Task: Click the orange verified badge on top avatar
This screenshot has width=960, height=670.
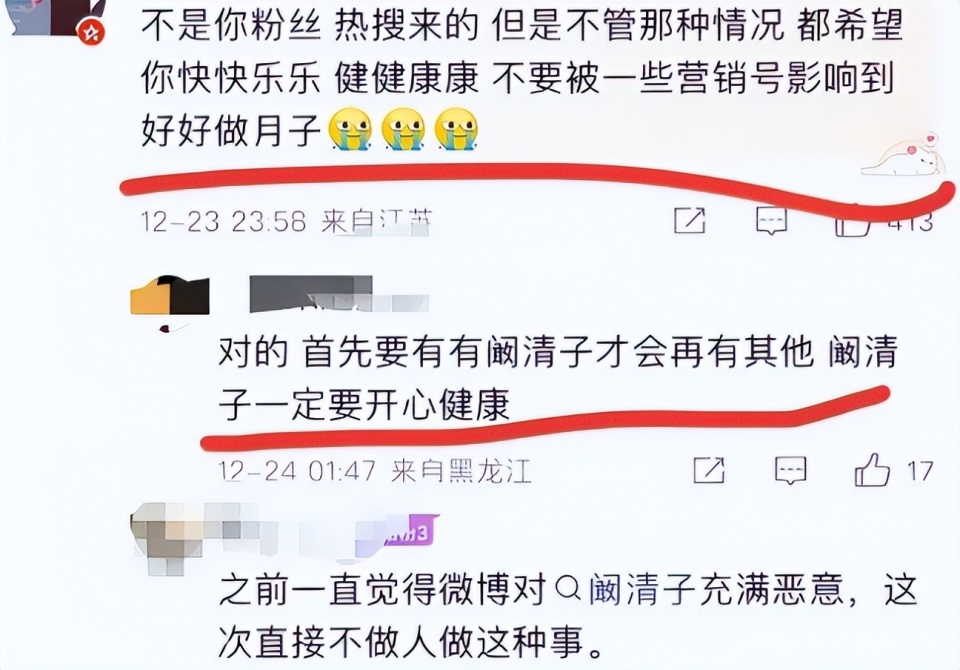Action: pyautogui.click(x=91, y=32)
